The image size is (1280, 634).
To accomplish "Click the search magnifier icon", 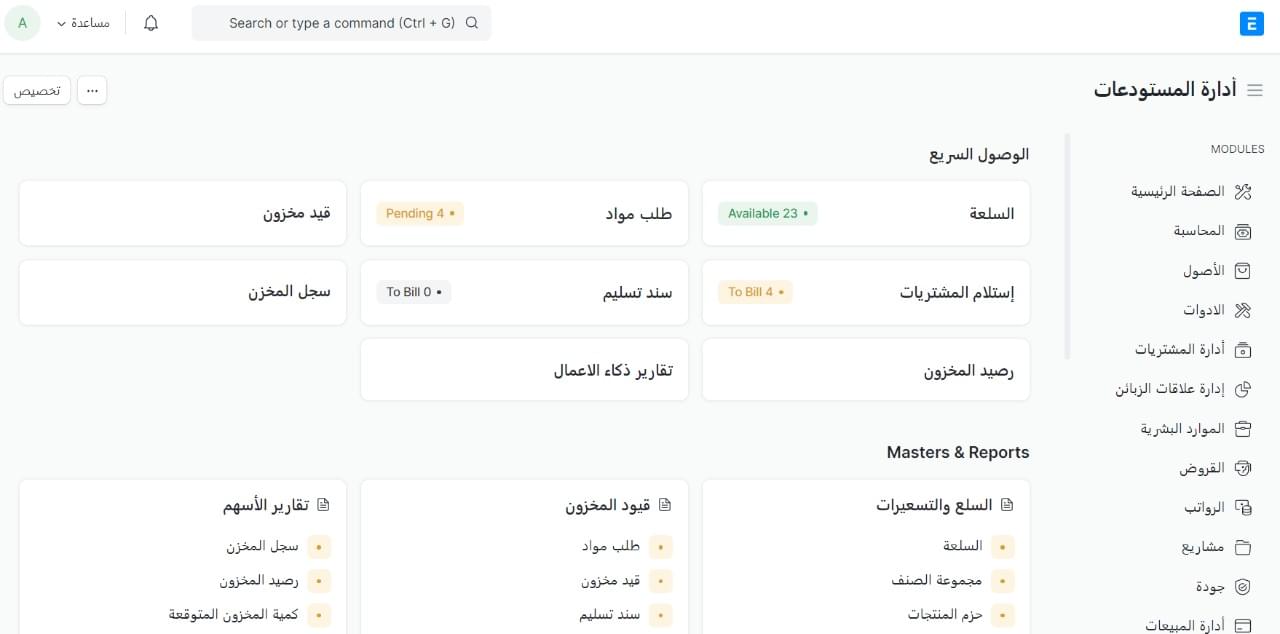I will [x=473, y=23].
